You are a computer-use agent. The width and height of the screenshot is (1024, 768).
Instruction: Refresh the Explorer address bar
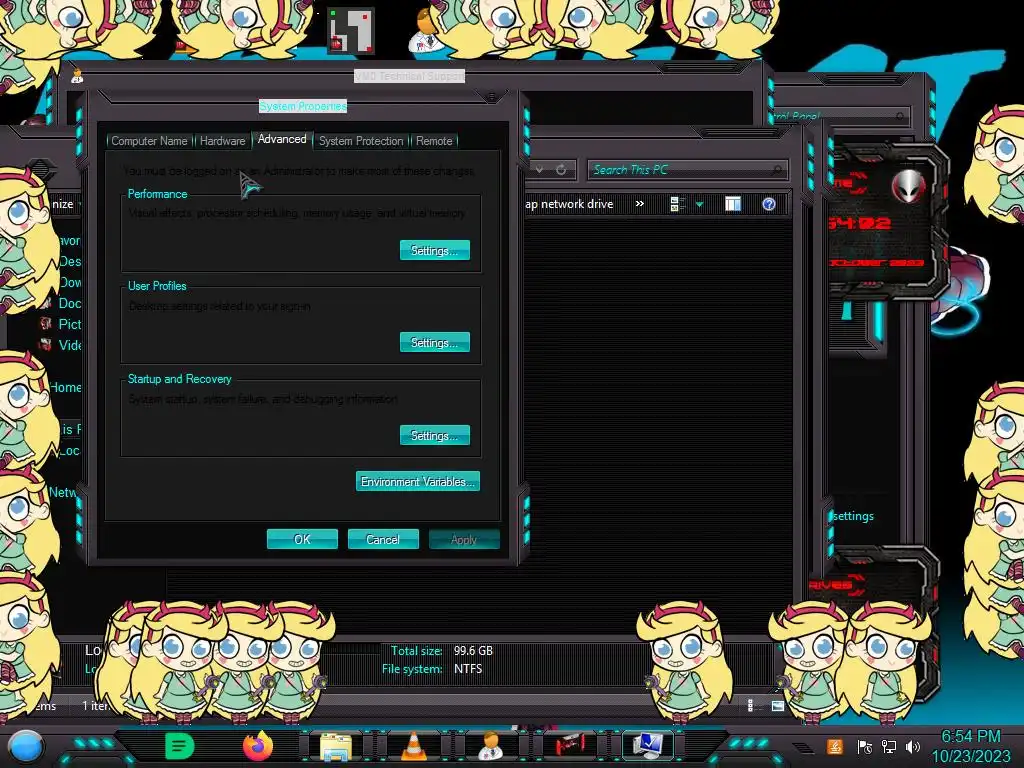561,170
